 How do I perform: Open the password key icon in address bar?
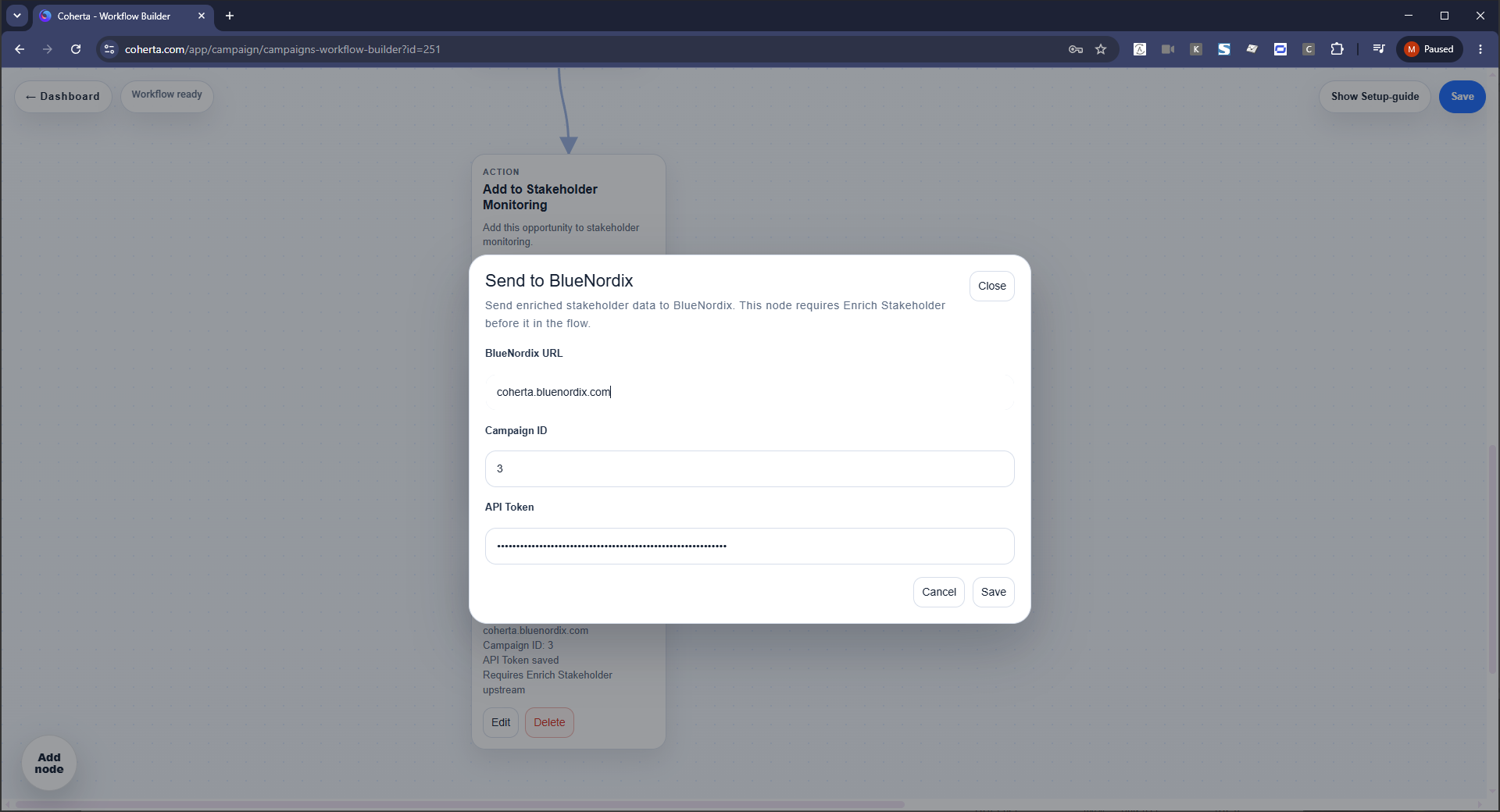point(1076,49)
